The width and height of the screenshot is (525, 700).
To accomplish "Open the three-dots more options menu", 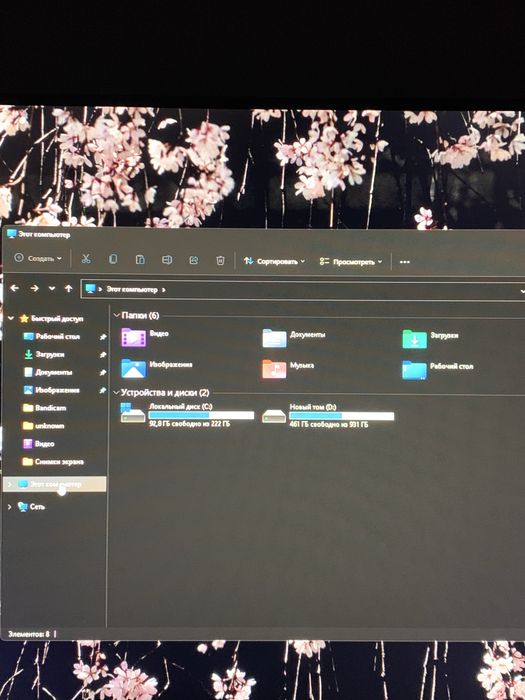I will click(404, 262).
